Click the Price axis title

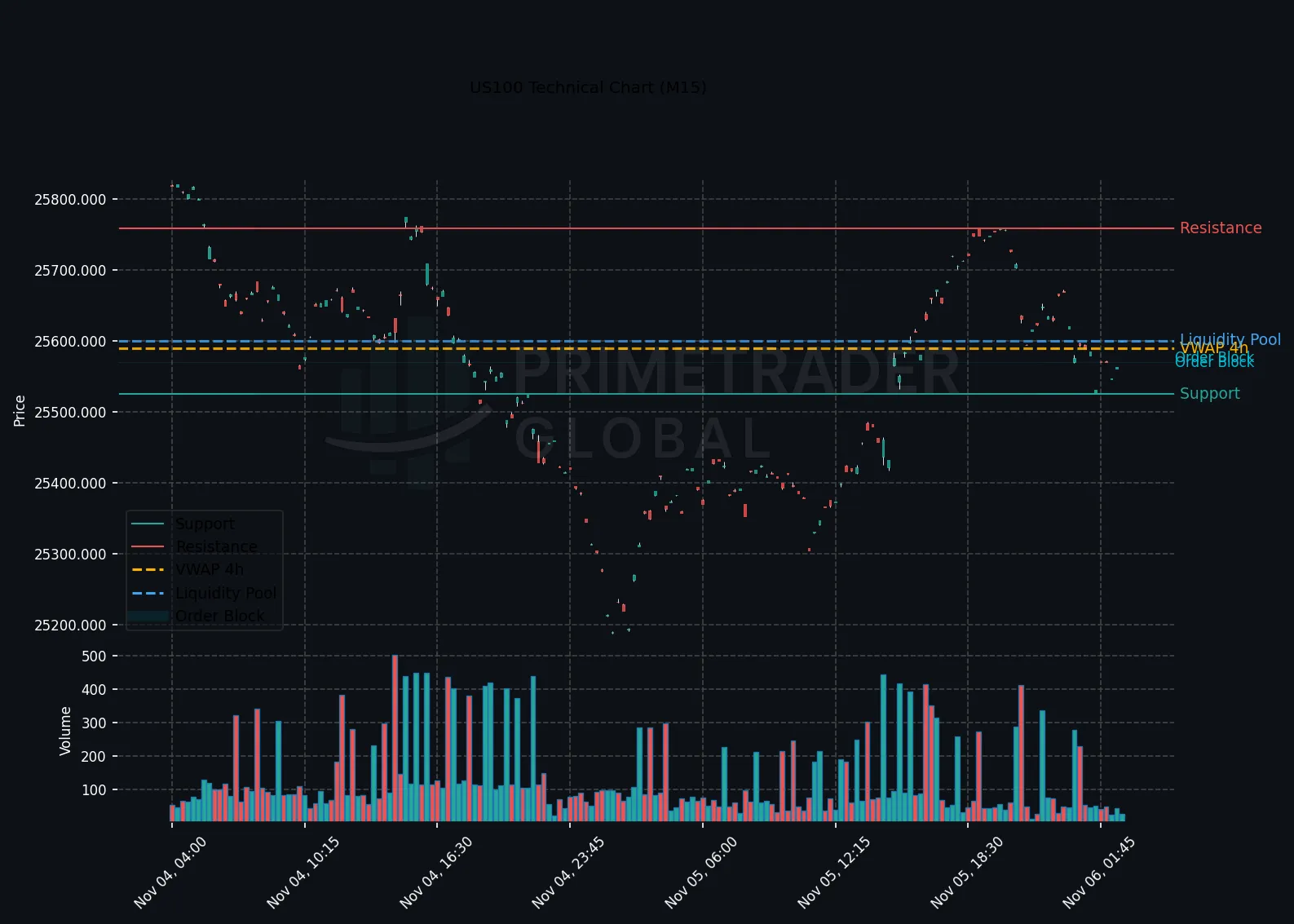[20, 410]
